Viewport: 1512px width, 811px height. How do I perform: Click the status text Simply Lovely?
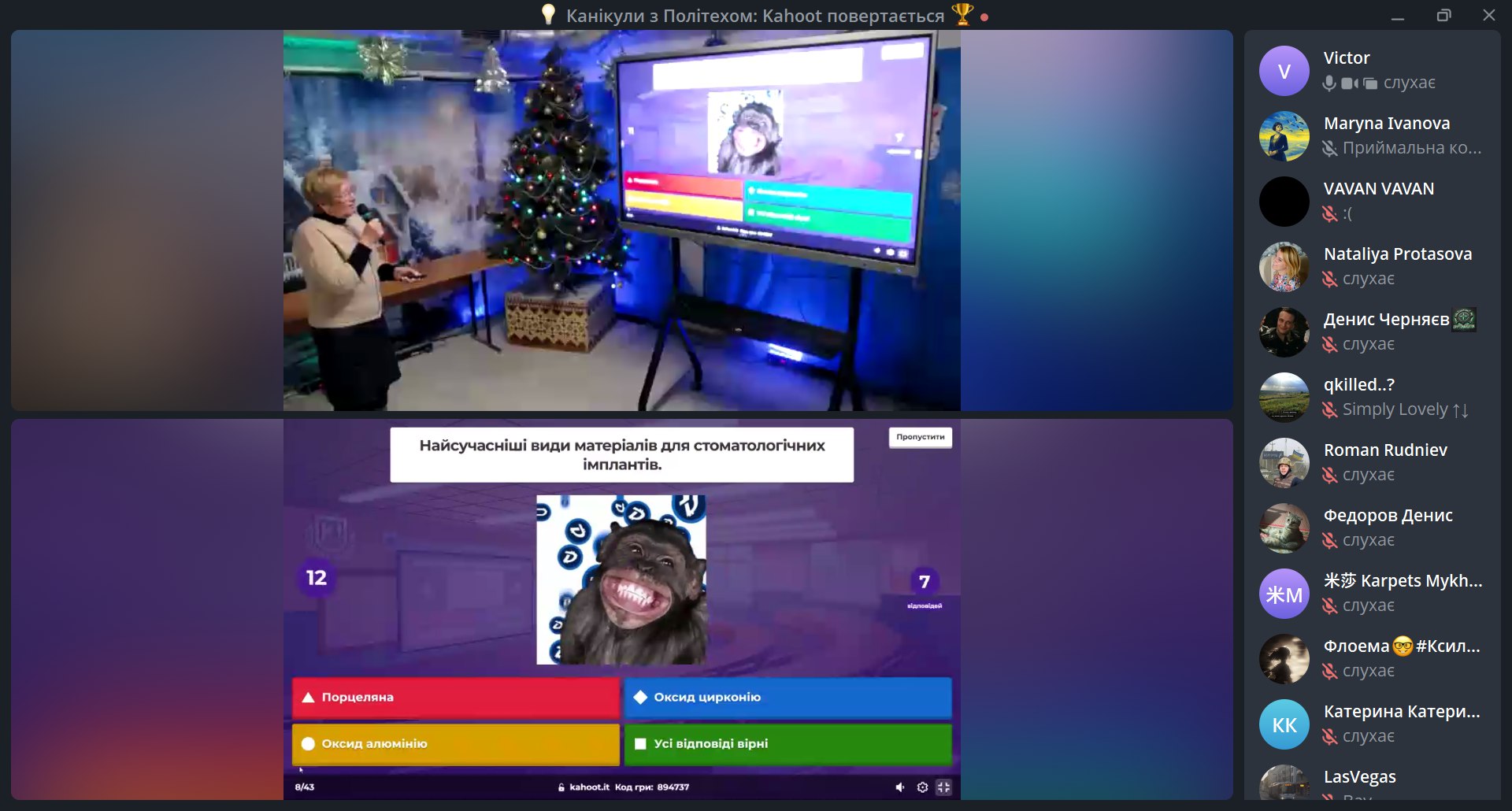pyautogui.click(x=1406, y=409)
